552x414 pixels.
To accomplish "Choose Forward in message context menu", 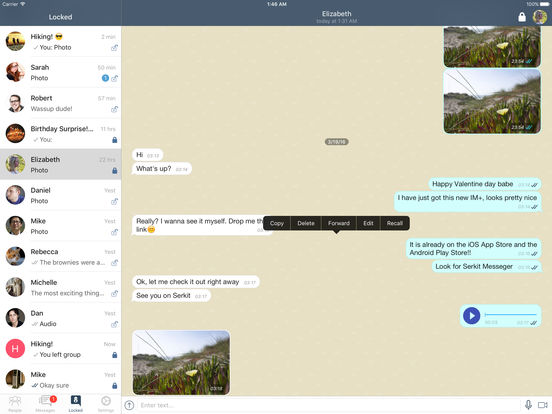I will (x=339, y=223).
